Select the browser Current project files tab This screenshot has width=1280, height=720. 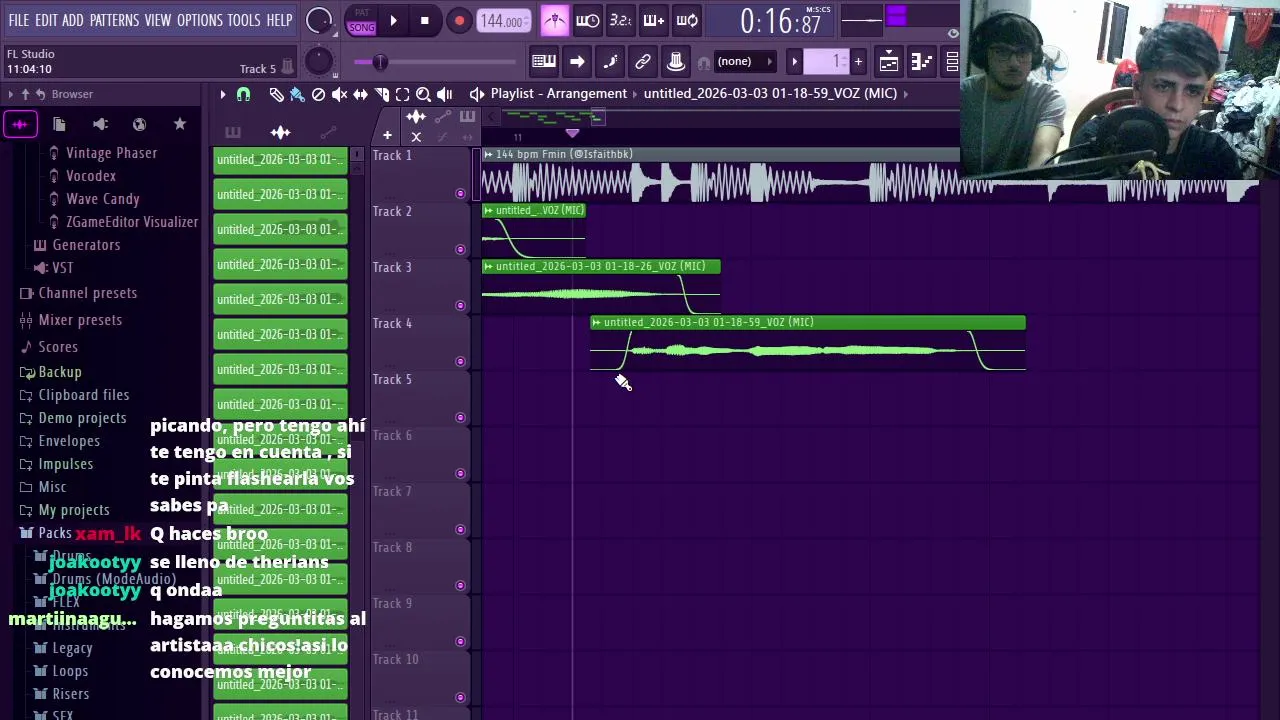point(59,124)
